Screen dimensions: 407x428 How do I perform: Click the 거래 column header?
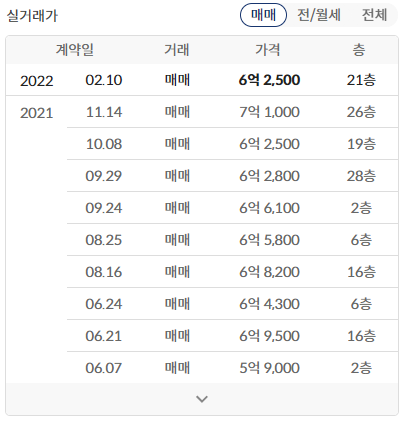click(x=177, y=50)
